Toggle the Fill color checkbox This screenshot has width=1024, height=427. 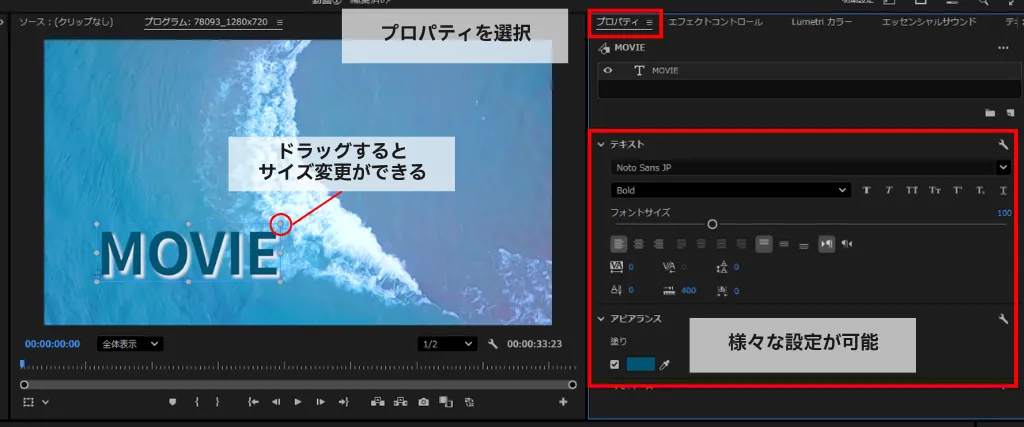point(615,364)
